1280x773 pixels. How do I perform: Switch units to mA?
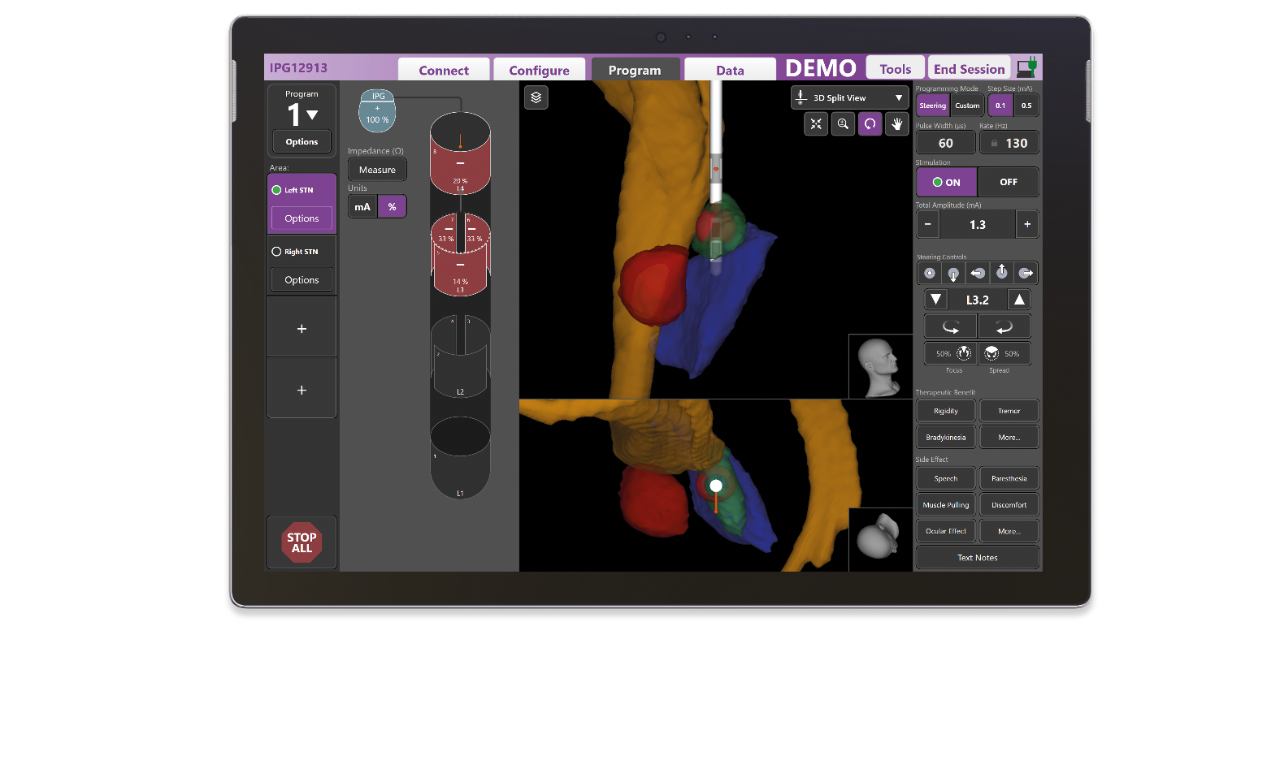point(362,207)
